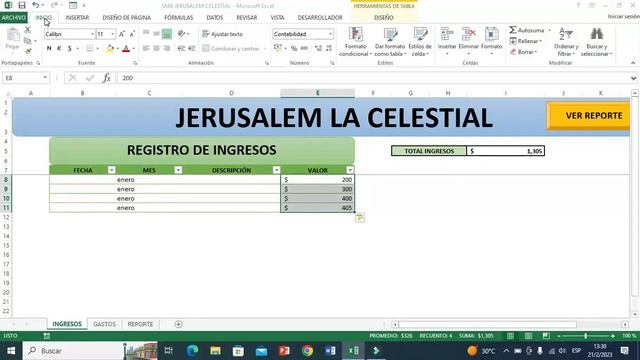Viewport: 640px width, 360px height.
Task: Open the FÓRMULAS ribbon tab
Action: 179,18
